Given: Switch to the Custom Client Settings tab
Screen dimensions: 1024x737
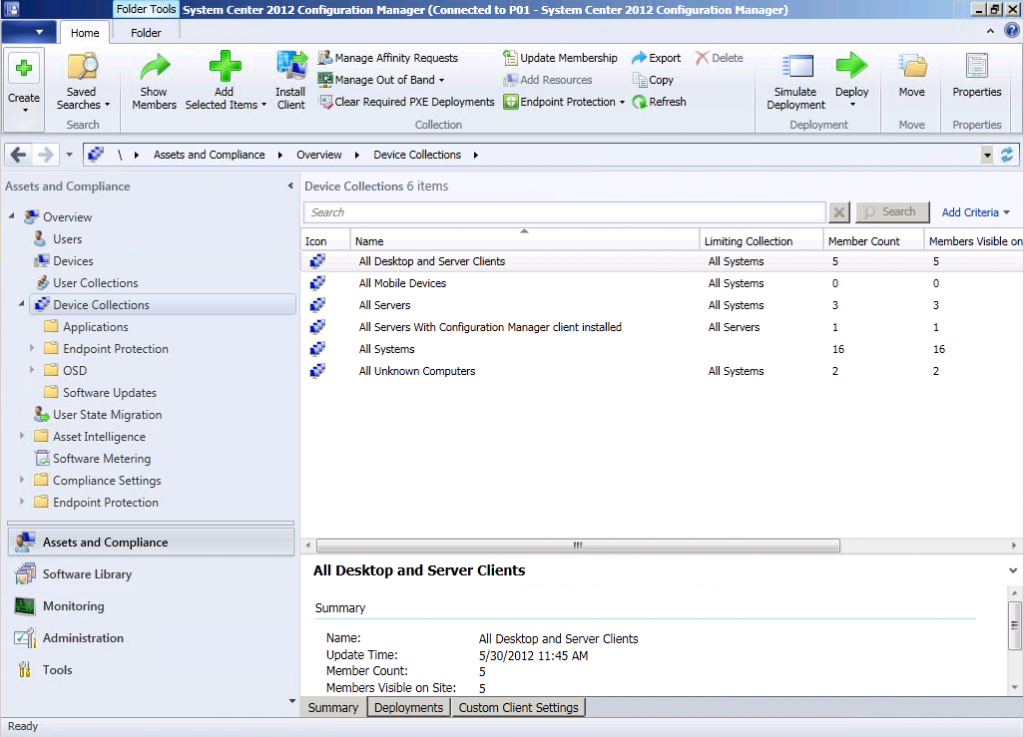Looking at the screenshot, I should pos(519,708).
